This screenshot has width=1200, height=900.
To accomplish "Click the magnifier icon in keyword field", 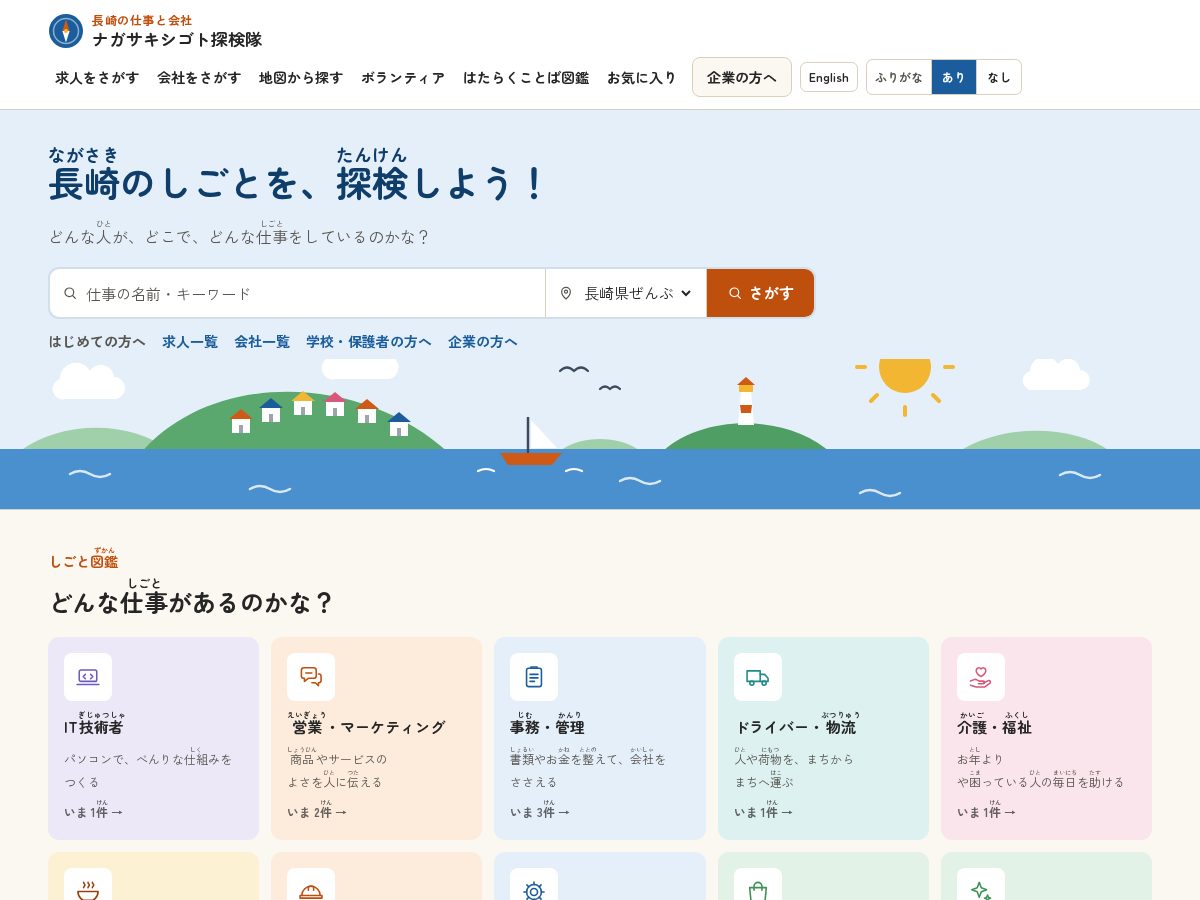I will pyautogui.click(x=70, y=293).
